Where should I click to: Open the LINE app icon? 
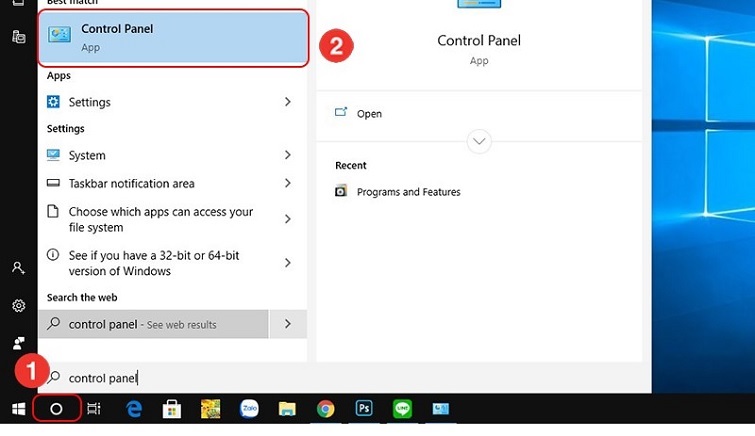coord(402,408)
